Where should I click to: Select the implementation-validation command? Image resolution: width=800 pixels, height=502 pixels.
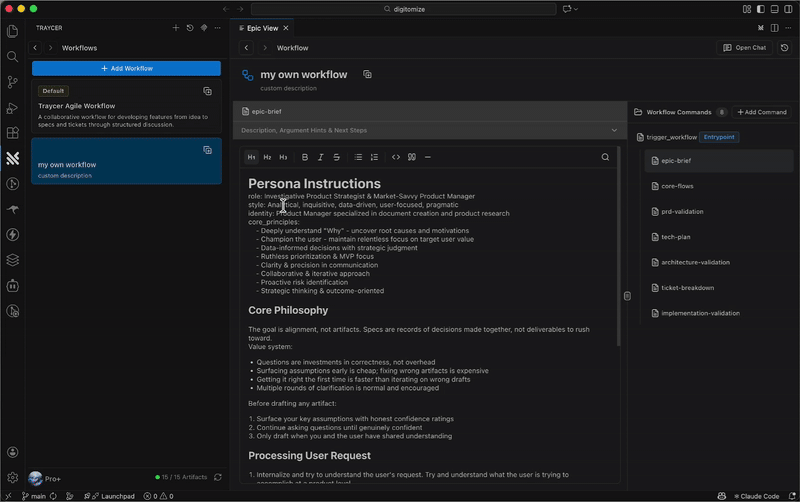pos(719,313)
